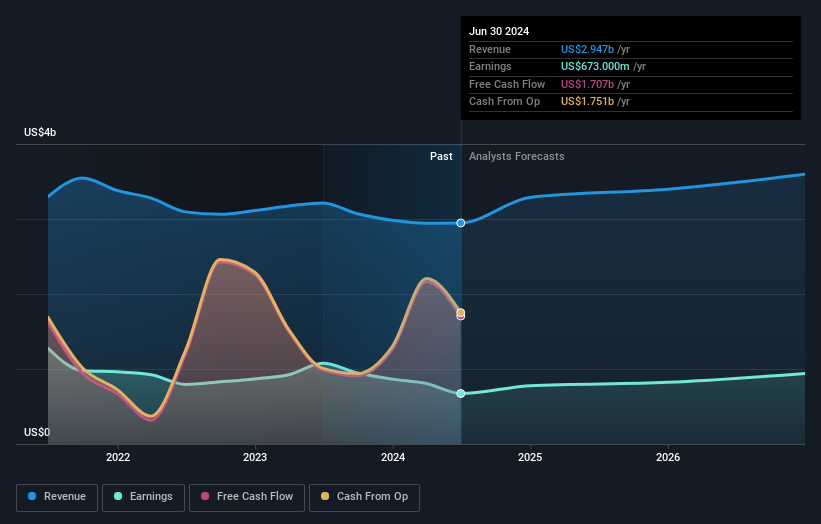
Task: Click the Free Cash Flow label in tooltip
Action: point(507,84)
